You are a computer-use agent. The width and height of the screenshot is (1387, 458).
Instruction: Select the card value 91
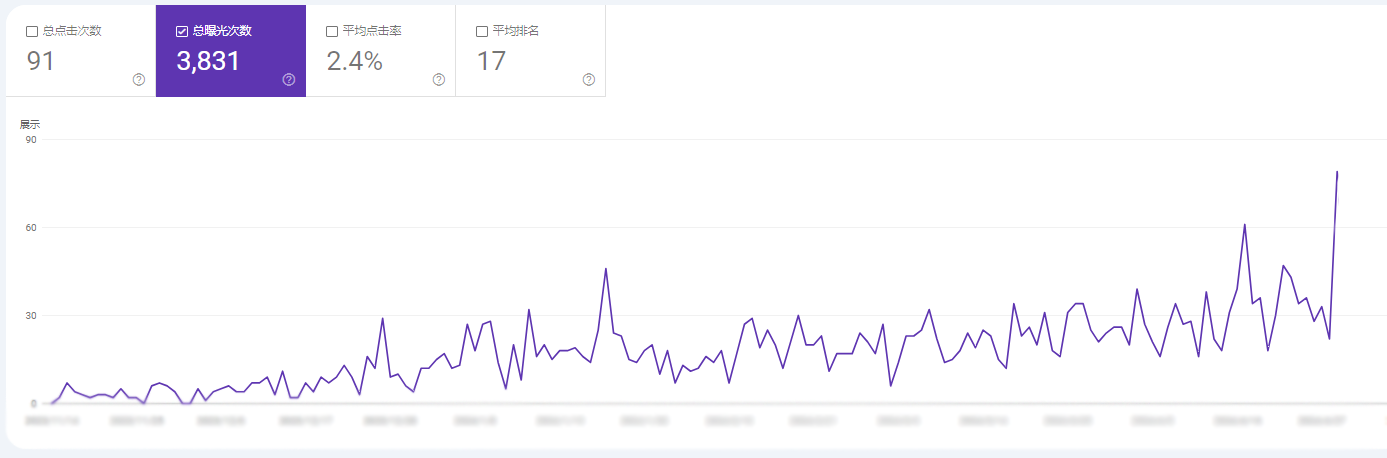point(41,61)
